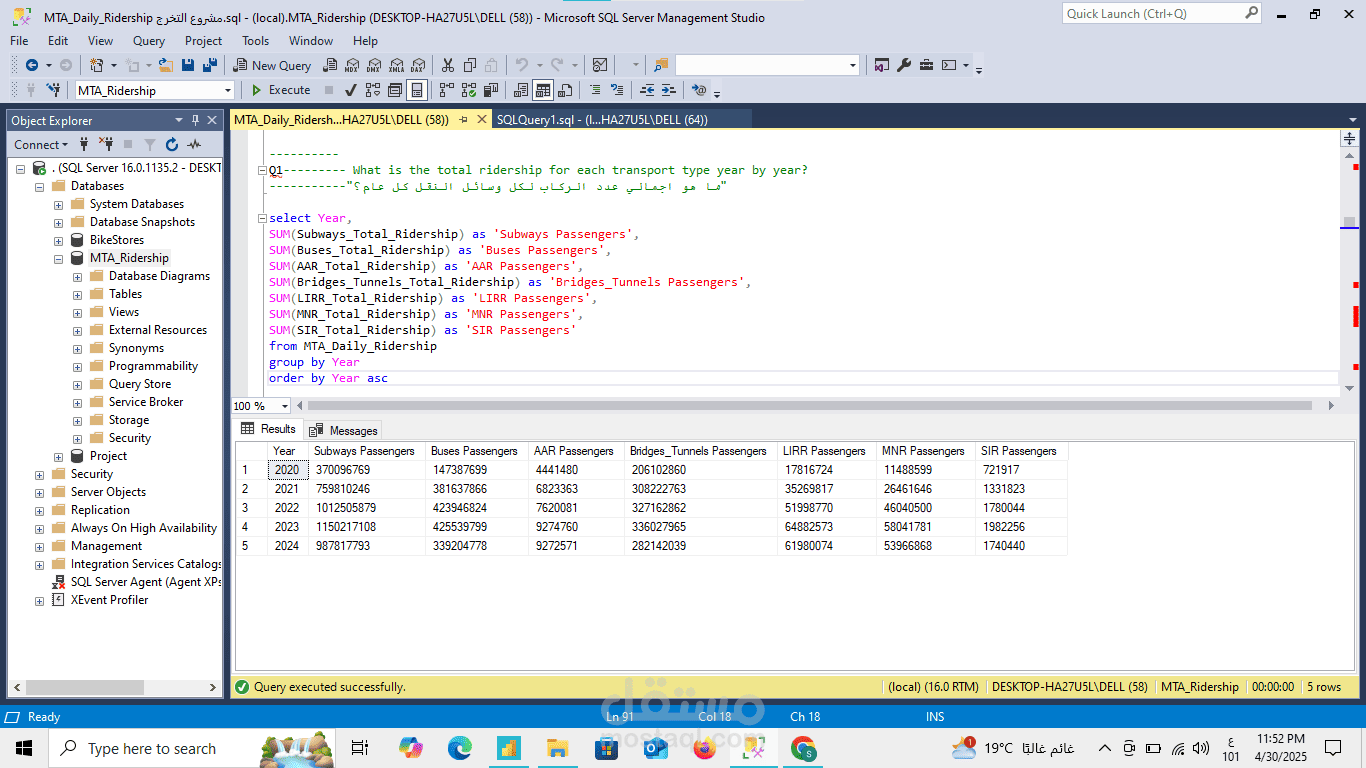Open a new DMX query
The height and width of the screenshot is (768, 1366).
(x=374, y=65)
